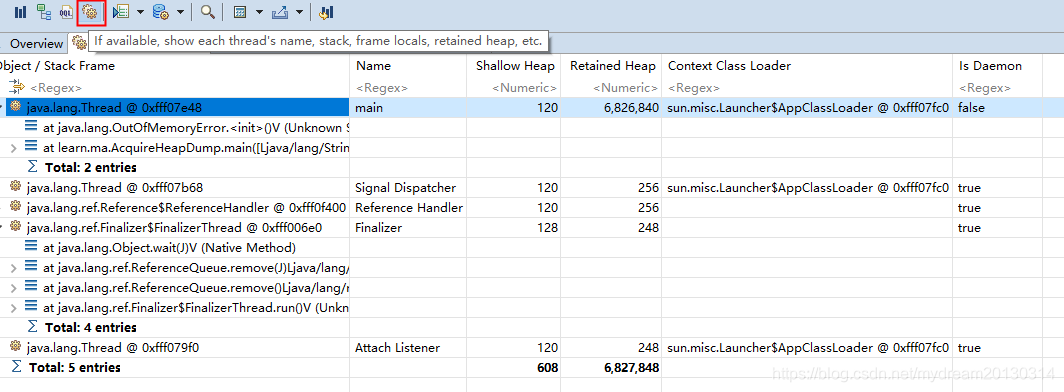This screenshot has width=1064, height=392.
Task: Select the Object.wait(J)V Native Method frame
Action: (x=521, y=248)
